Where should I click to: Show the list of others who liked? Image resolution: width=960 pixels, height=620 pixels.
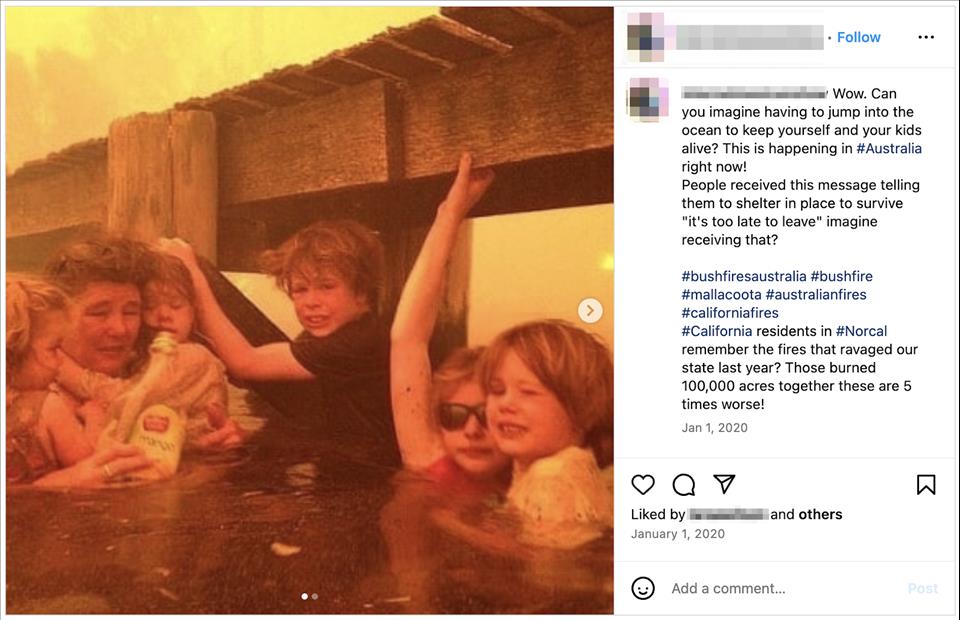[820, 514]
